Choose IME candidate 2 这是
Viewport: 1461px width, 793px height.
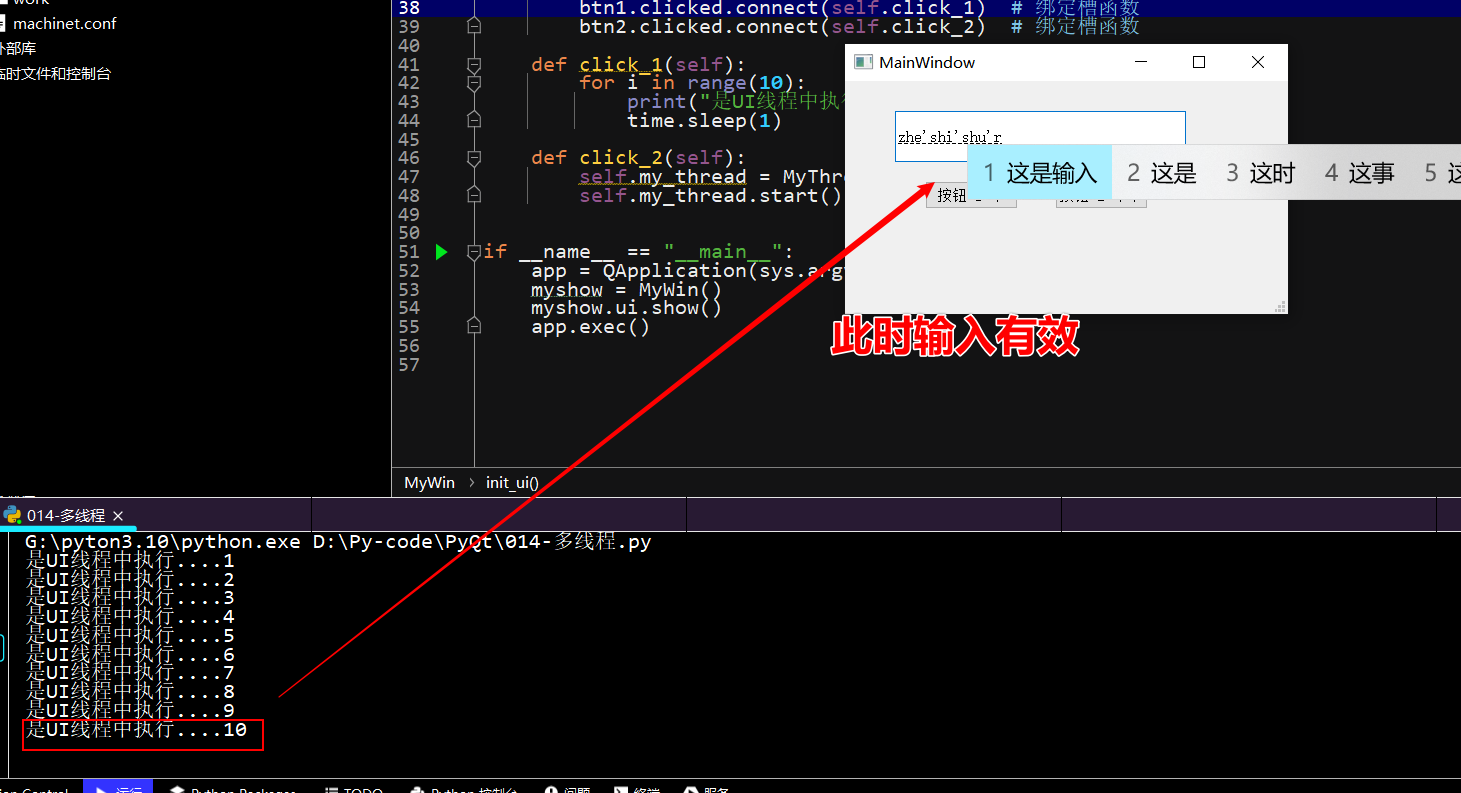pos(1162,173)
